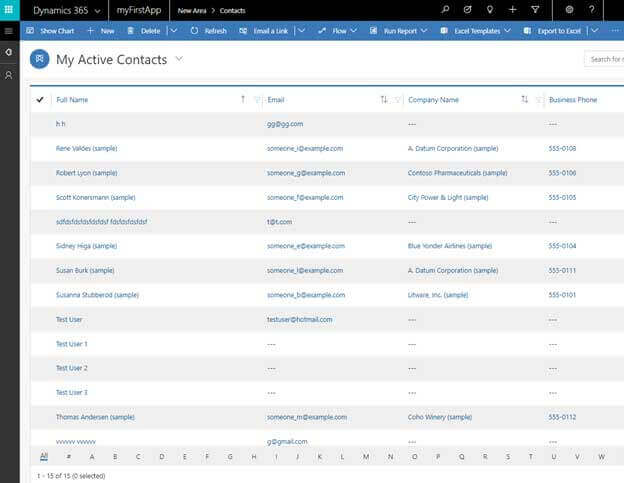This screenshot has height=483, width=624.
Task: Click the lightbulb assistant icon
Action: (490, 9)
